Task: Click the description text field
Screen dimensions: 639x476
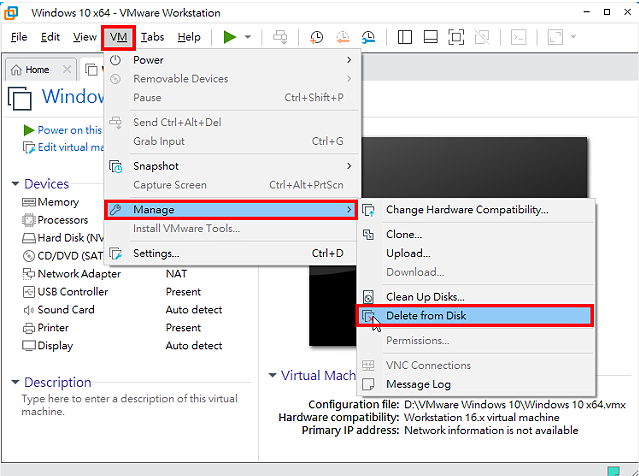Action: click(x=130, y=405)
